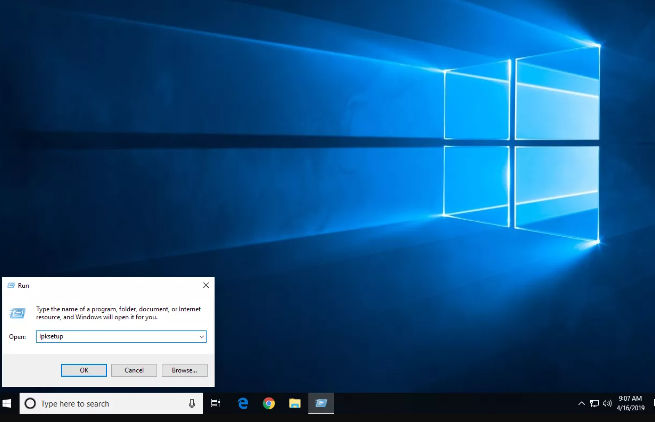Screen dimensions: 655x422
Task: Click the large Run icon beside the description
Action: [x=18, y=313]
